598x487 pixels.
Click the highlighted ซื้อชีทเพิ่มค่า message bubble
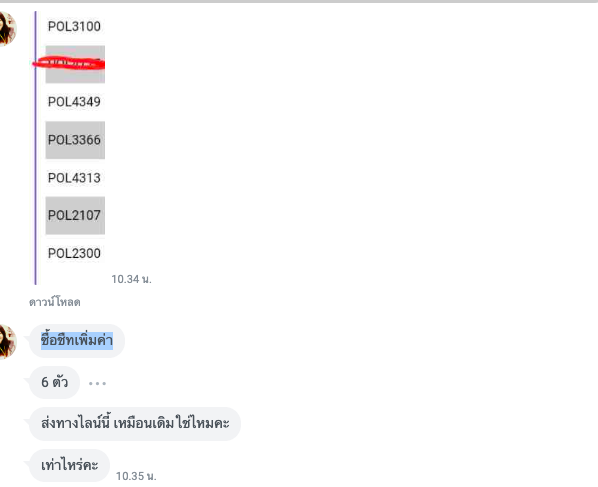coord(77,341)
